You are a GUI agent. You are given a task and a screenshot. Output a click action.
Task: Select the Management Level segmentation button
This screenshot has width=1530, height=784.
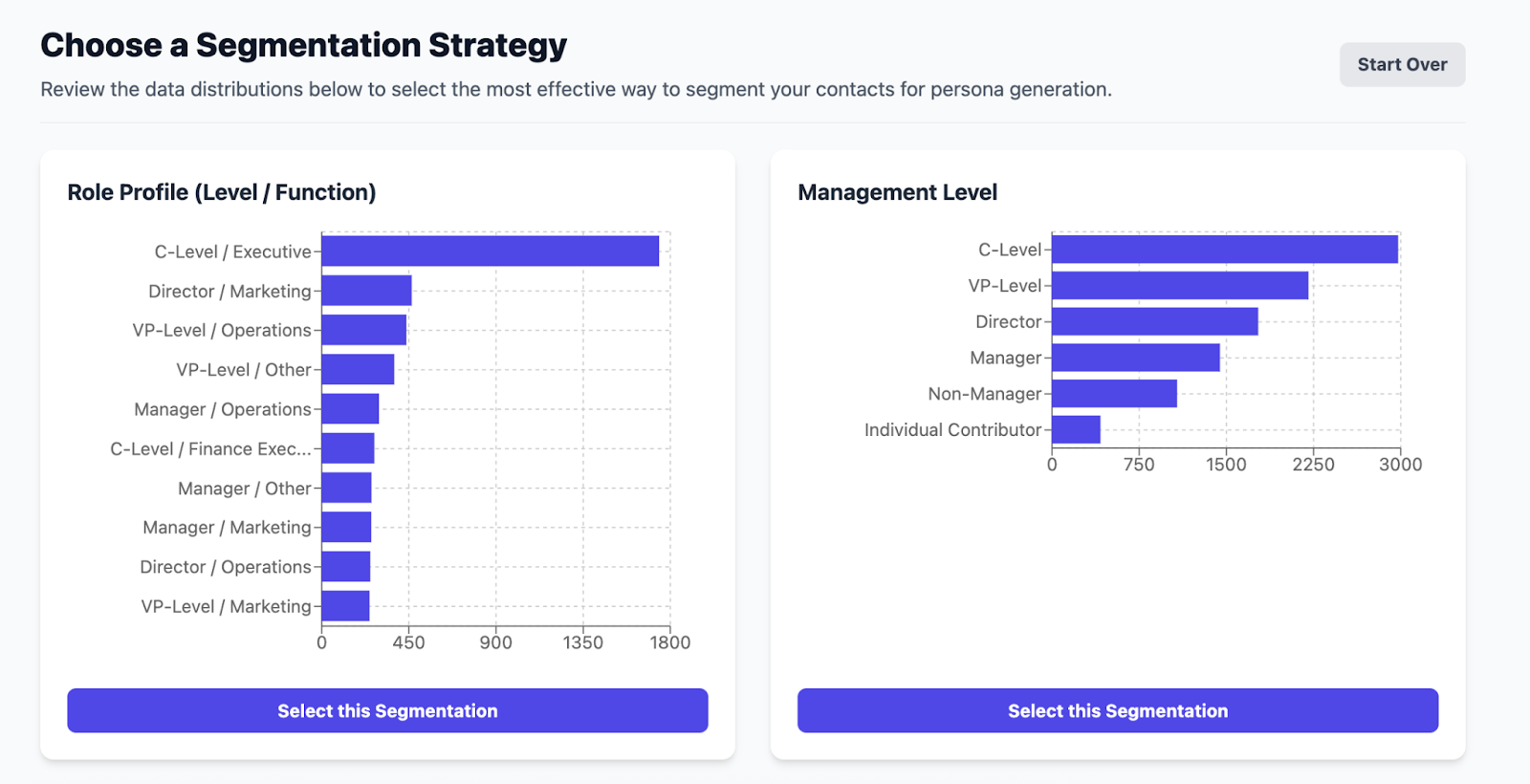1117,710
